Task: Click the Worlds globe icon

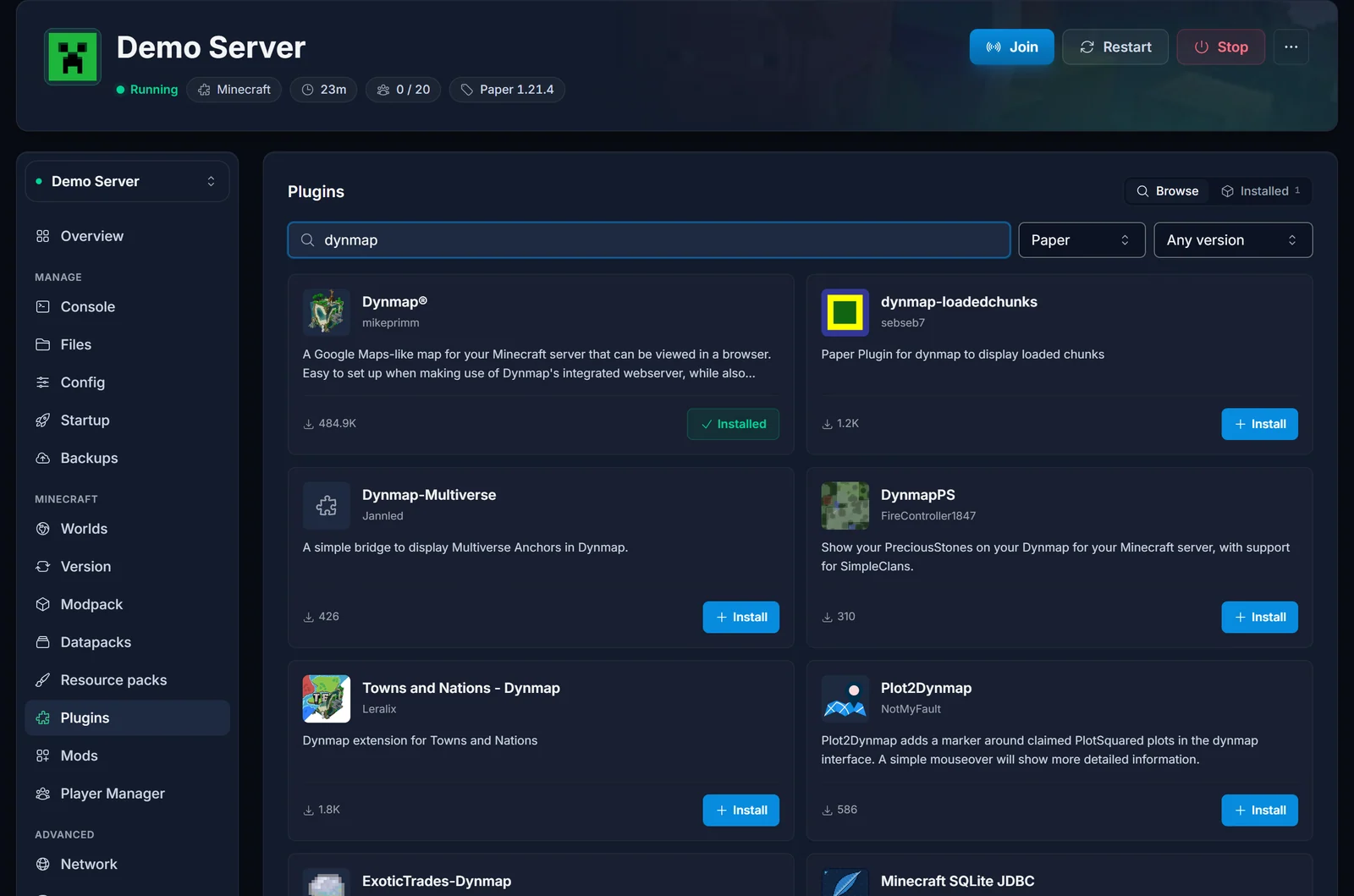Action: (43, 529)
